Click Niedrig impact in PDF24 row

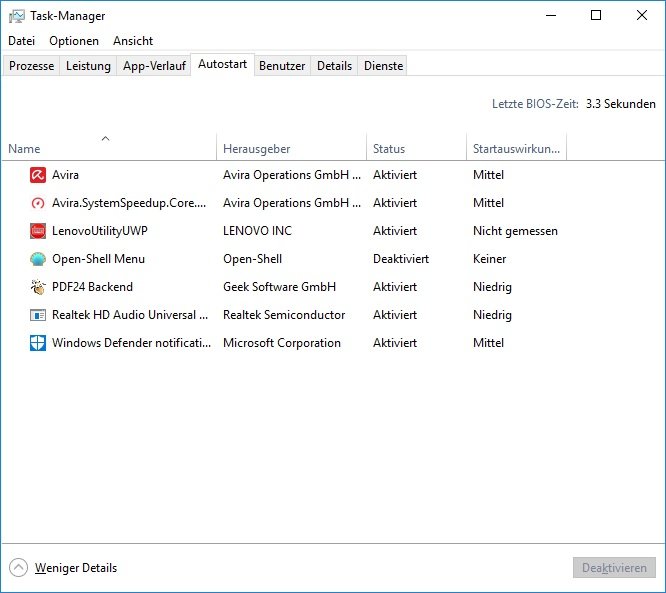(492, 287)
